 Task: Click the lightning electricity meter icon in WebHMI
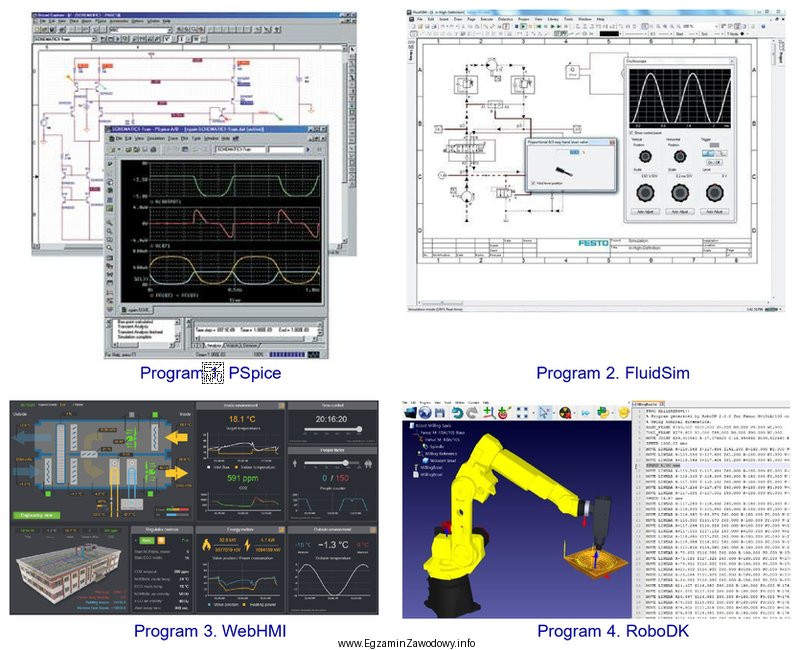coord(247,545)
